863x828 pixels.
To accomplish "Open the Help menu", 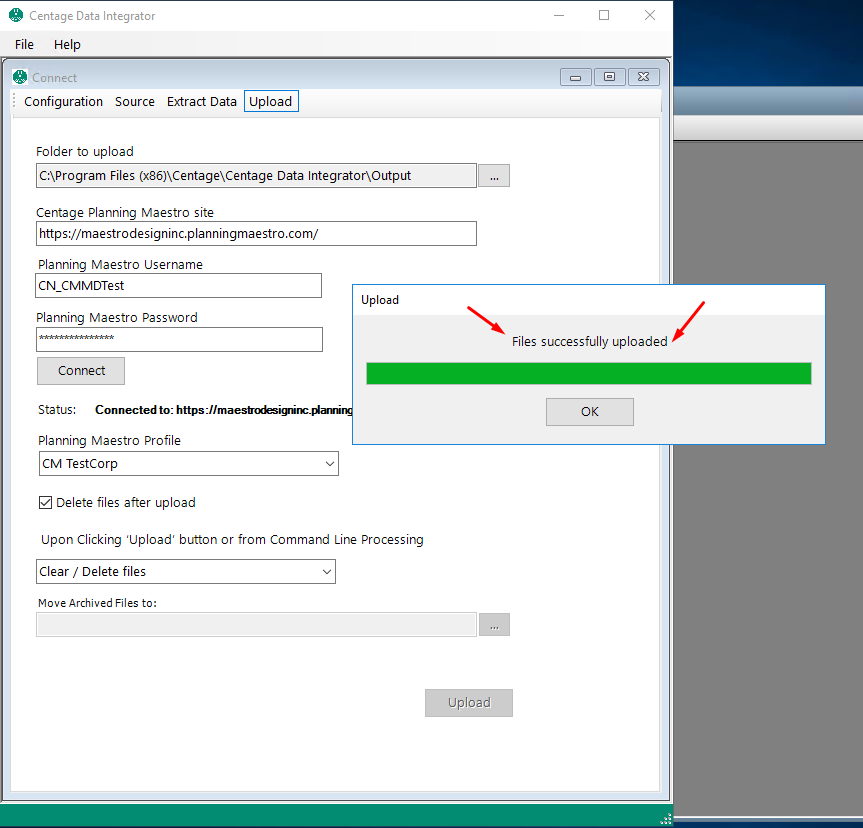I will pyautogui.click(x=67, y=45).
